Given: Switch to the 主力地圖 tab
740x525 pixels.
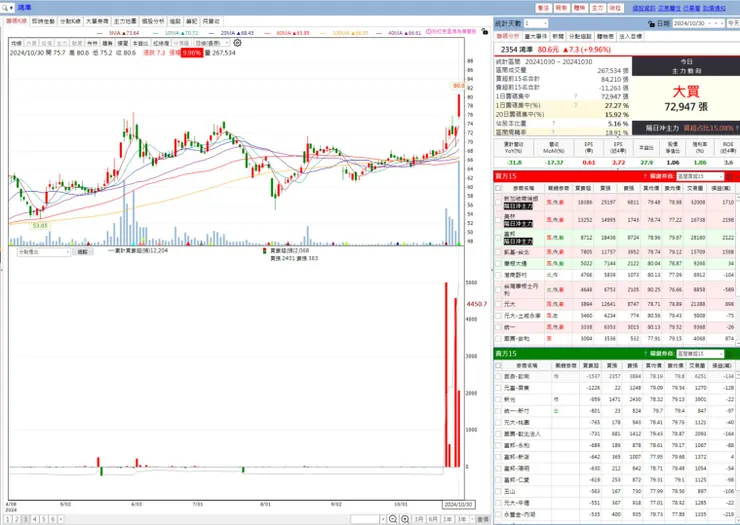Looking at the screenshot, I should pos(125,21).
